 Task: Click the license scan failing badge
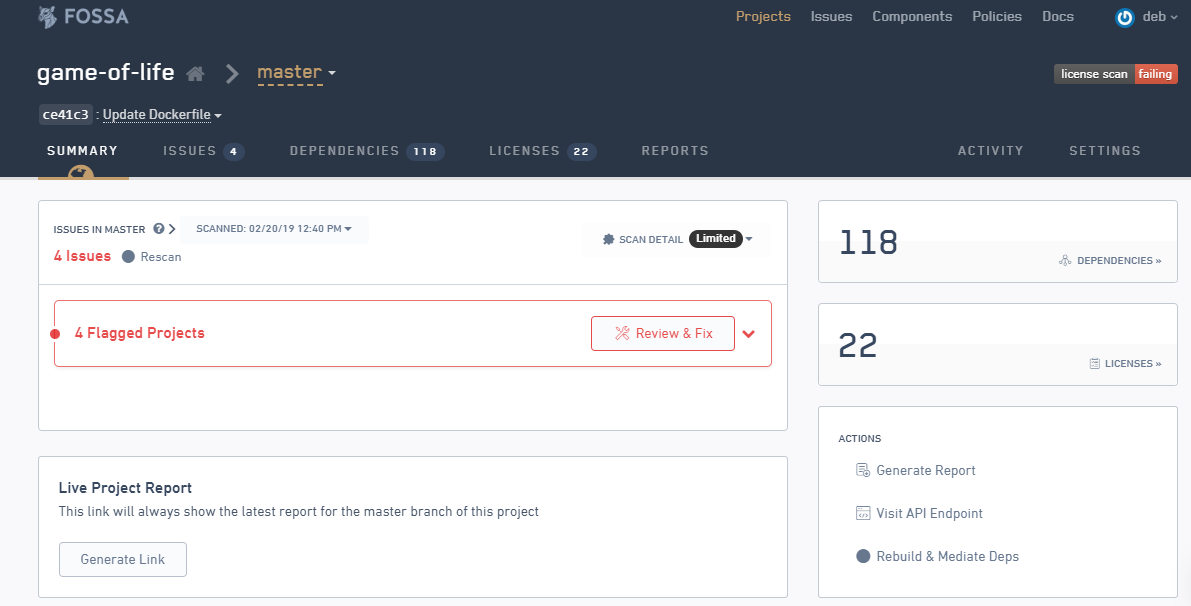tap(1116, 74)
